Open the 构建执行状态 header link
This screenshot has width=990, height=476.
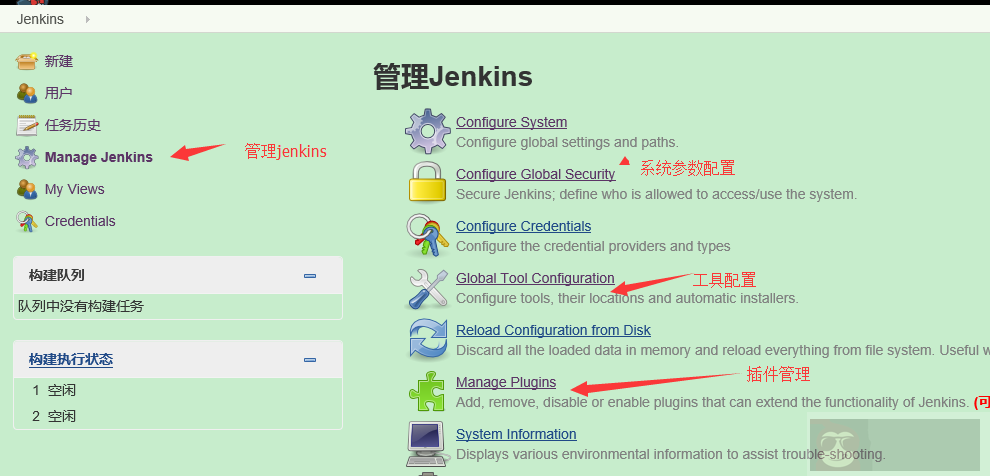point(71,360)
